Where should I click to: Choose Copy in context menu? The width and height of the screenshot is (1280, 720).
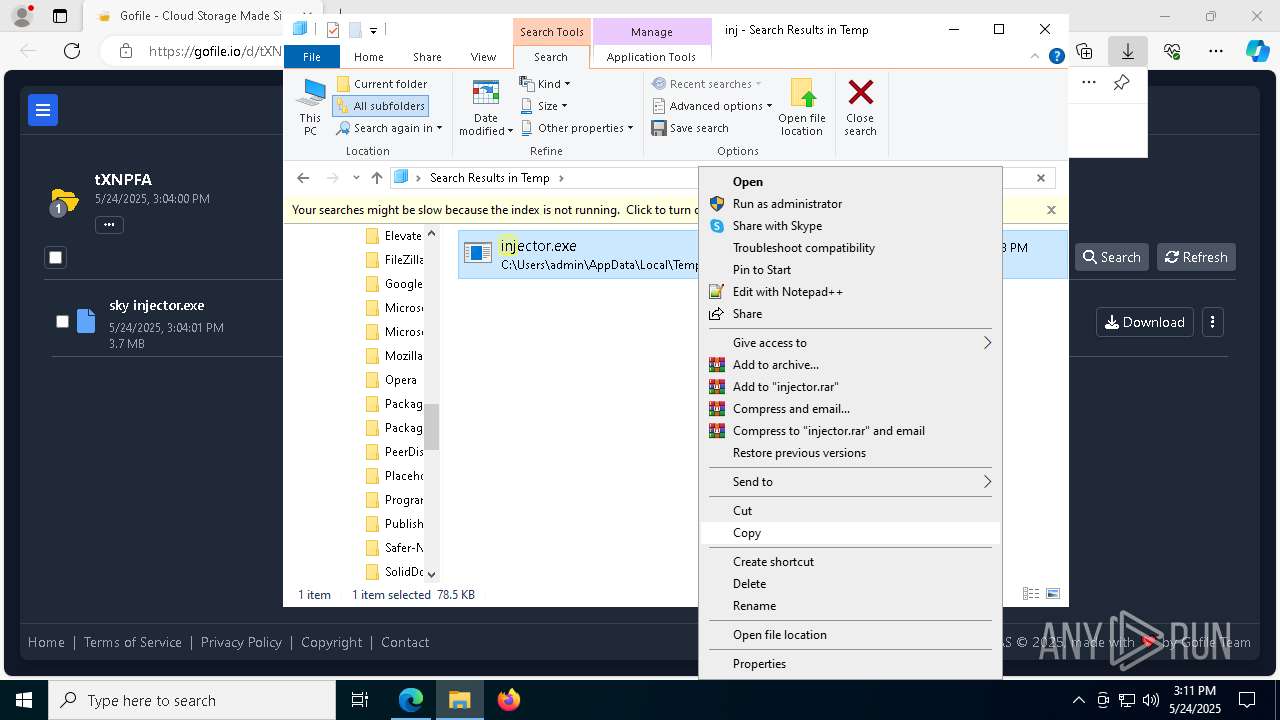click(850, 533)
